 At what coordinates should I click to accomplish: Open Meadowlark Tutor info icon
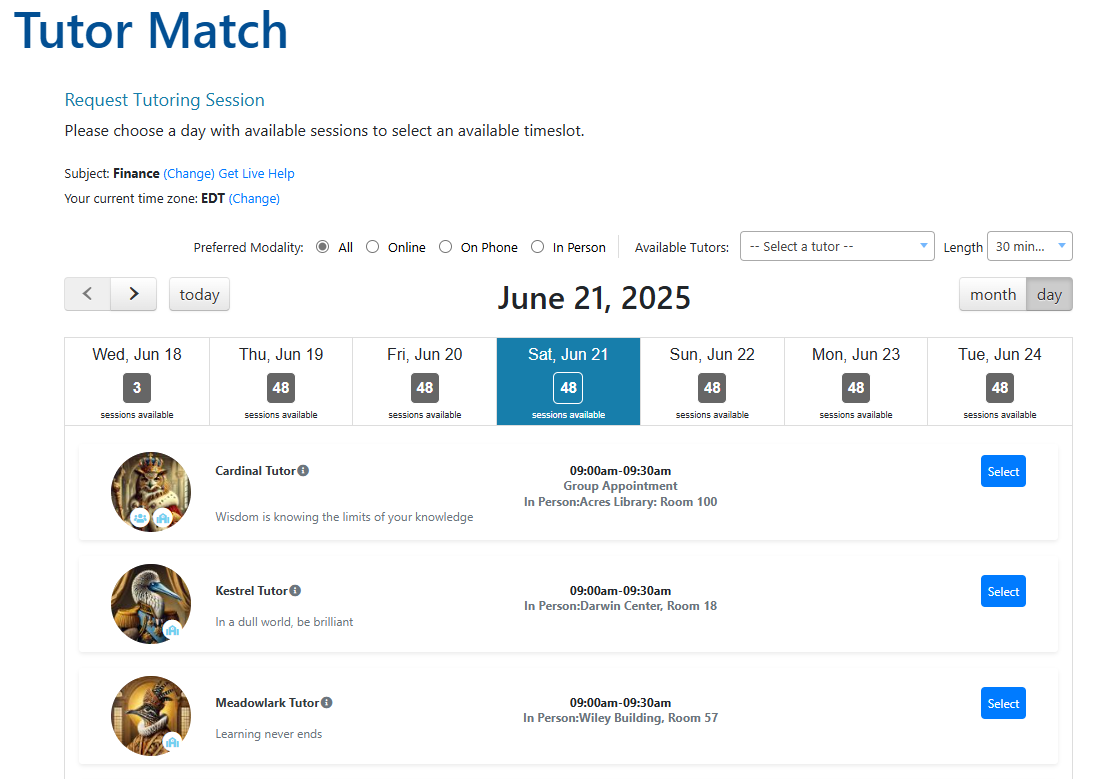327,702
